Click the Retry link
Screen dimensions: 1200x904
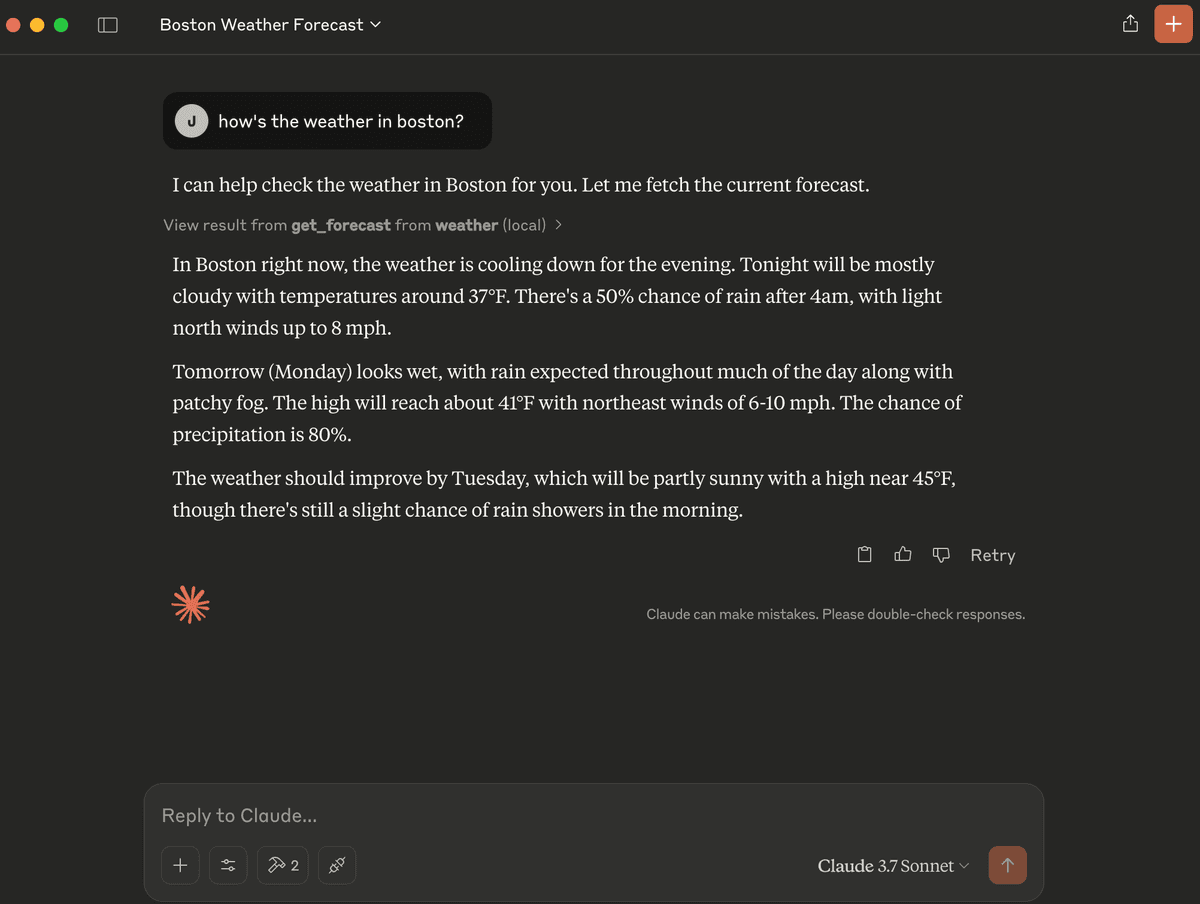pyautogui.click(x=992, y=555)
